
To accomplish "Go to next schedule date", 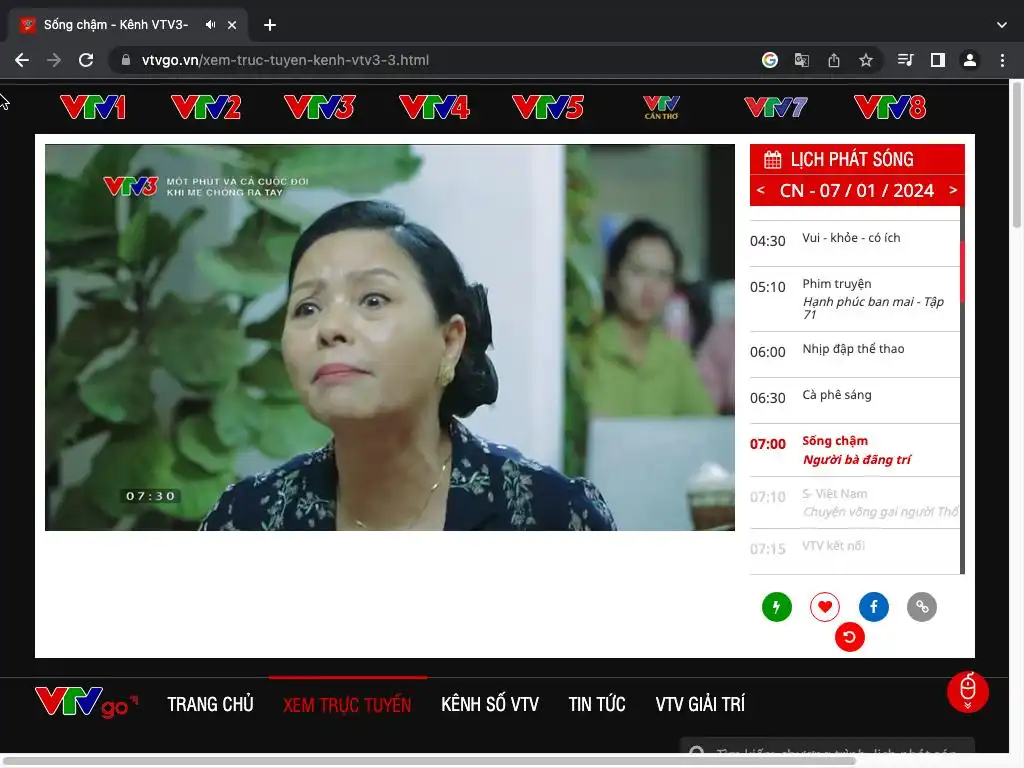I will pyautogui.click(x=953, y=190).
